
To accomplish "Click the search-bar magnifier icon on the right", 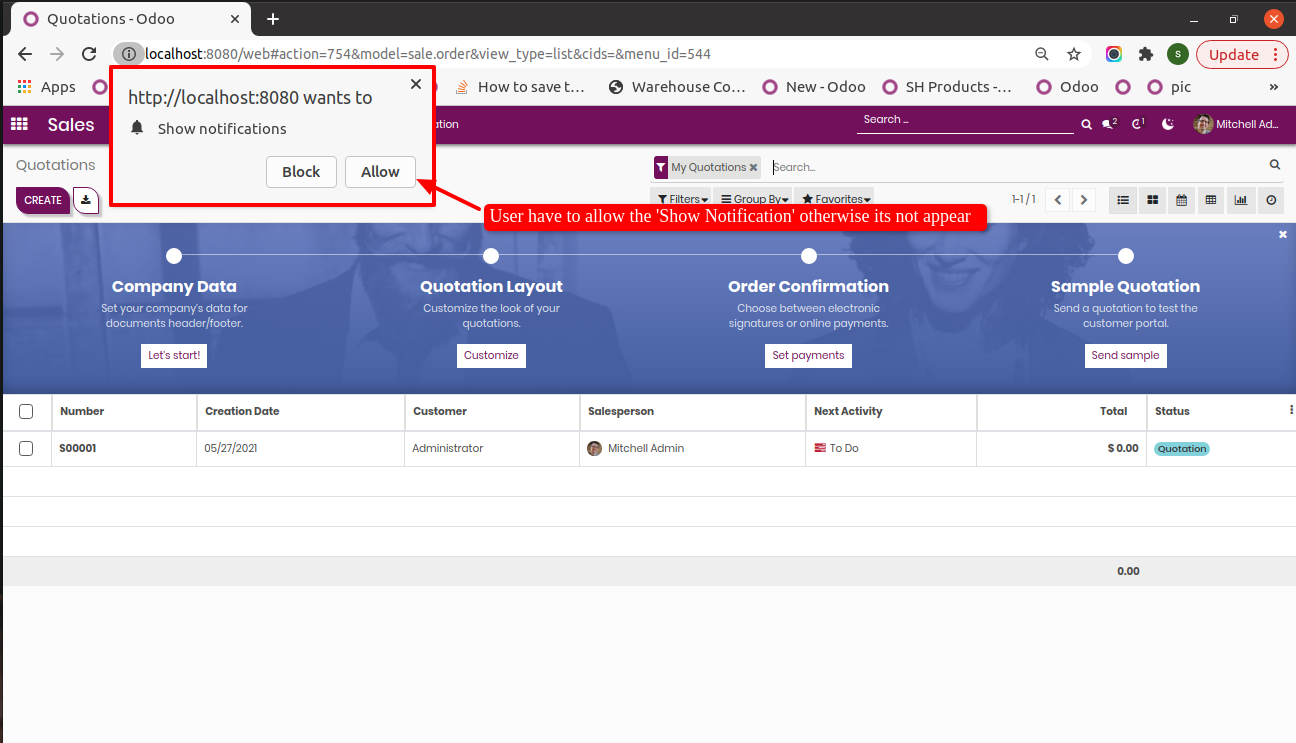I will coord(1275,165).
